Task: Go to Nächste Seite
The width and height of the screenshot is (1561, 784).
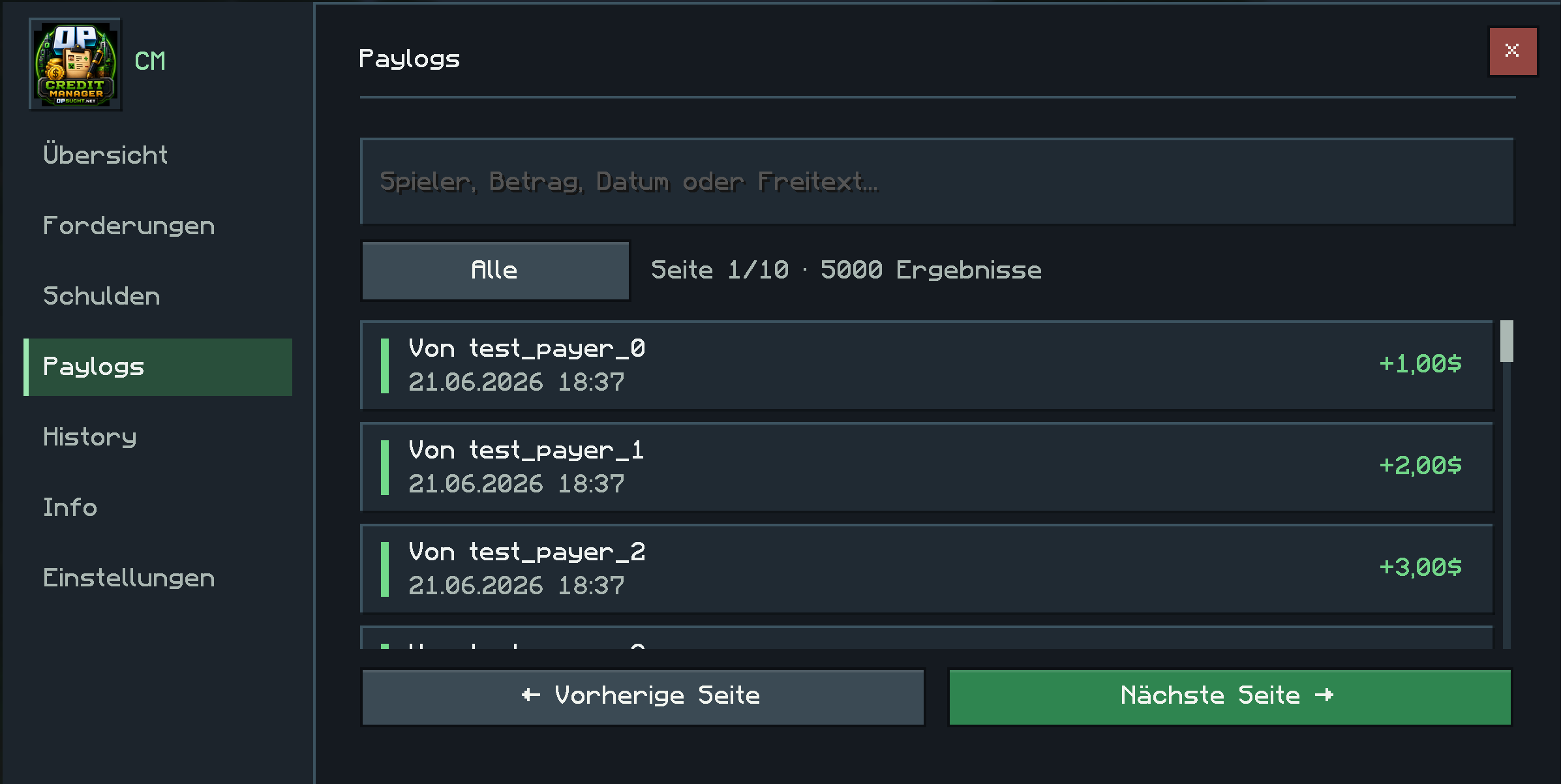Action: point(1230,697)
